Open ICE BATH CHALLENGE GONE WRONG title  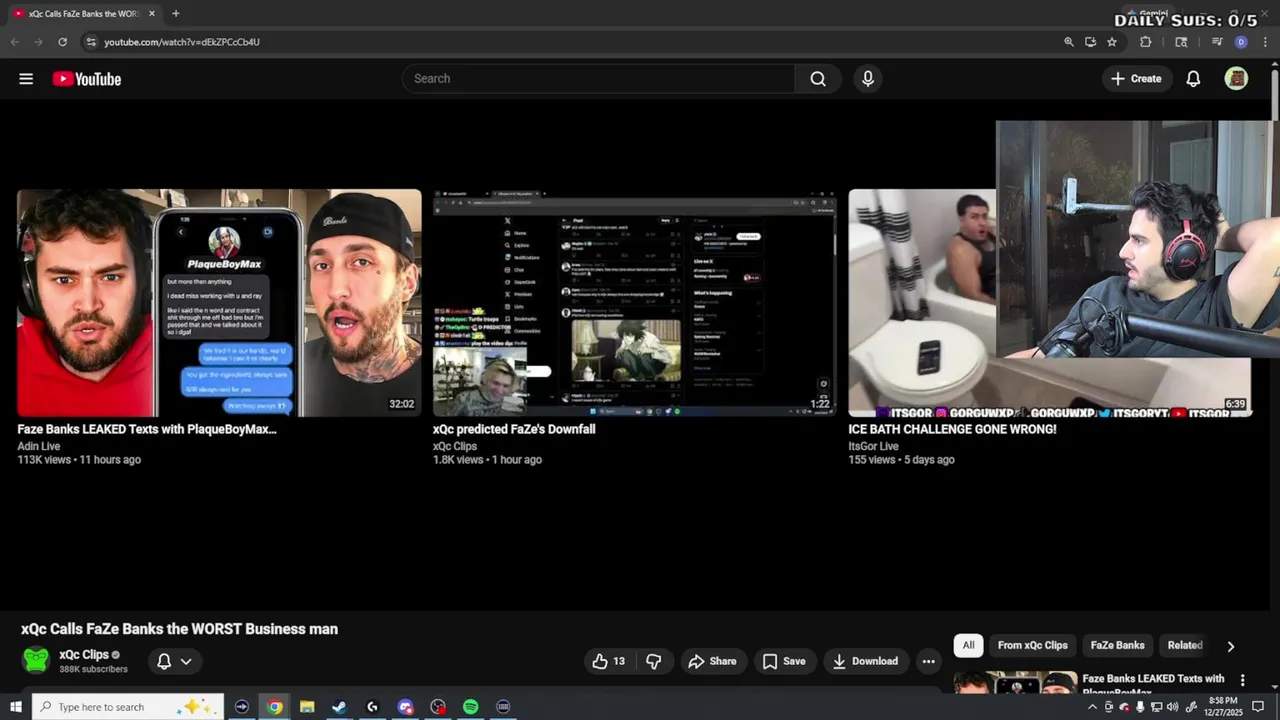coord(952,429)
